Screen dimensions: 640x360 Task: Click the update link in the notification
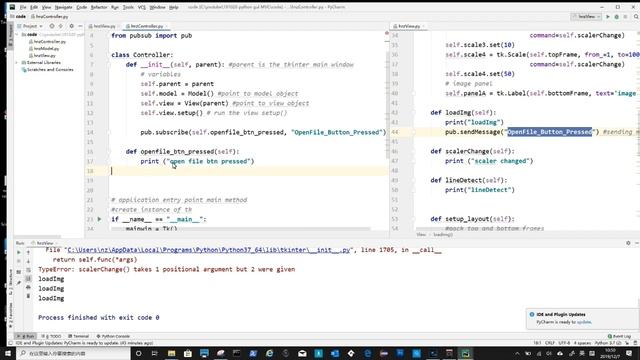(x=584, y=322)
